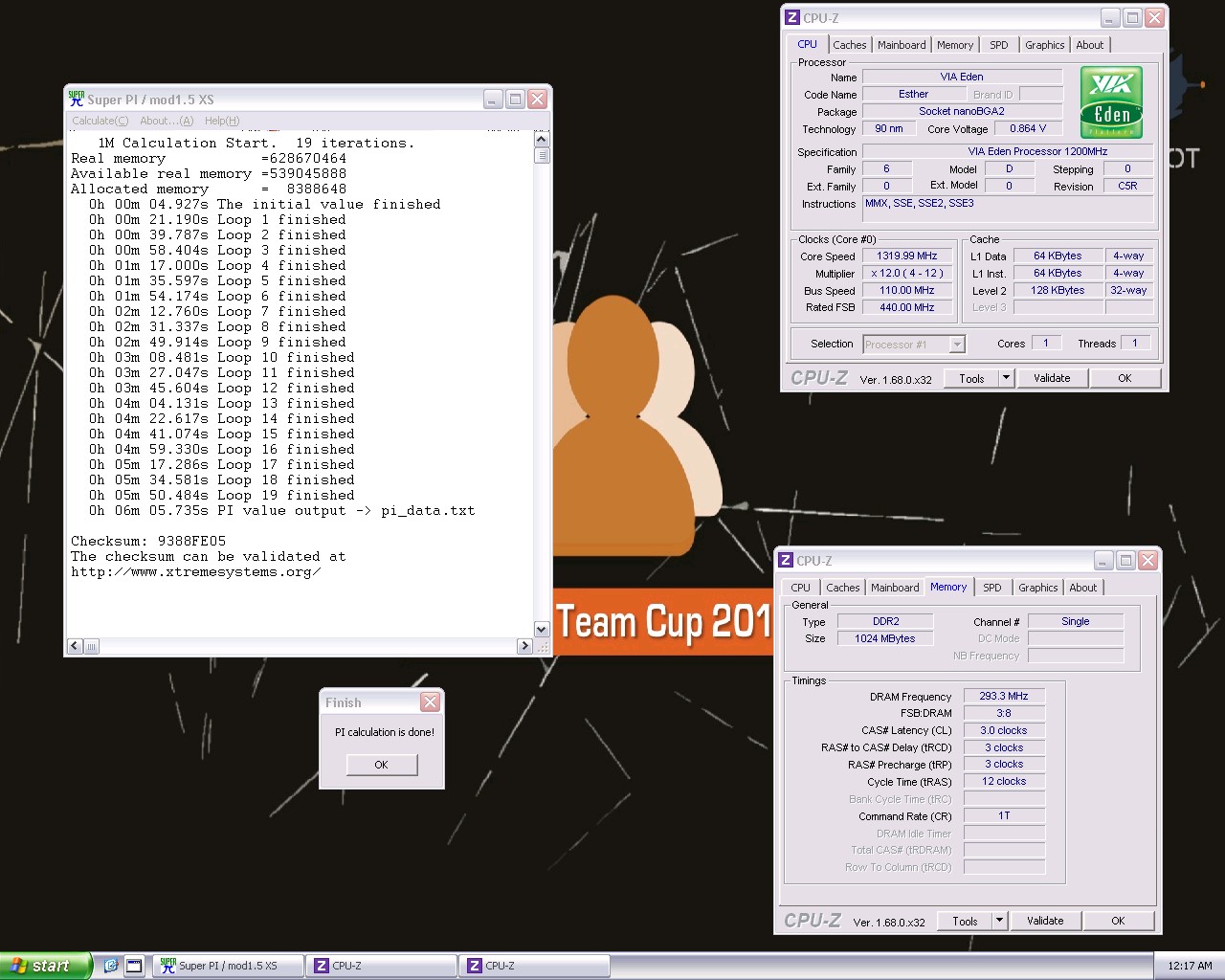Click Super PI horizontal scrollbar left arrow
The width and height of the screenshot is (1225, 980).
(75, 646)
